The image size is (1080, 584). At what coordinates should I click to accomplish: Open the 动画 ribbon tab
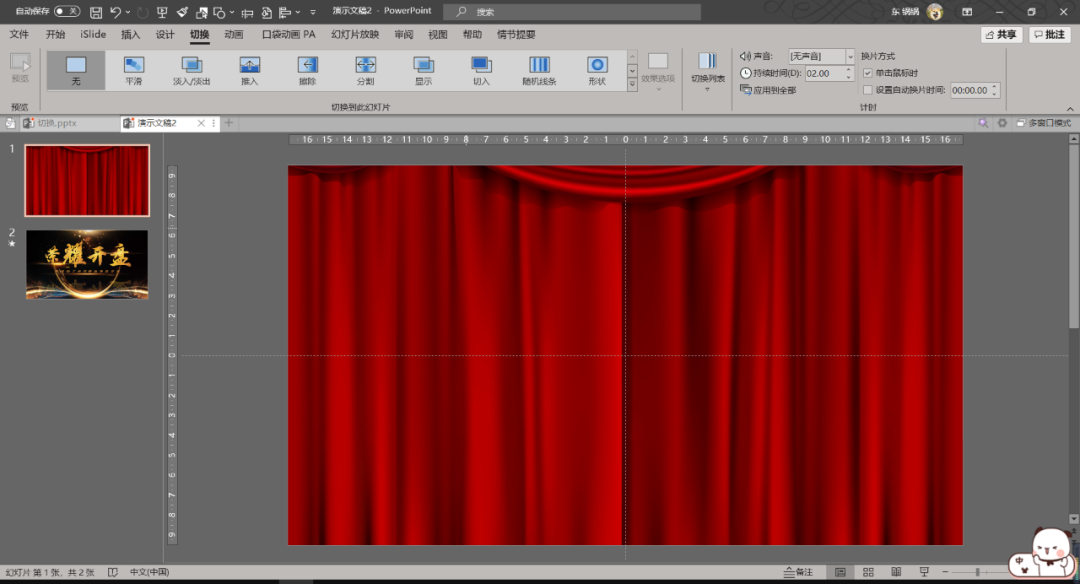[233, 34]
